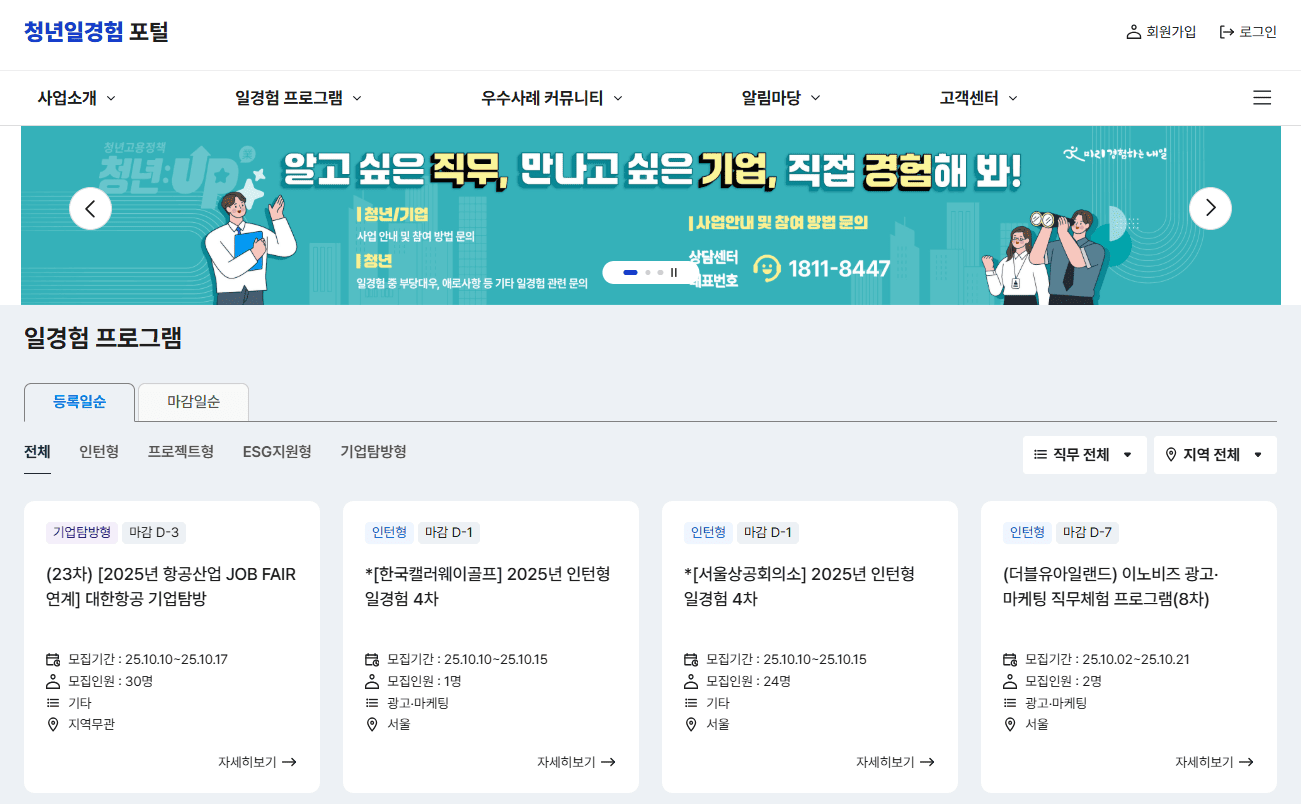
Task: Open the 지역 전체 dropdown
Action: pos(1215,454)
